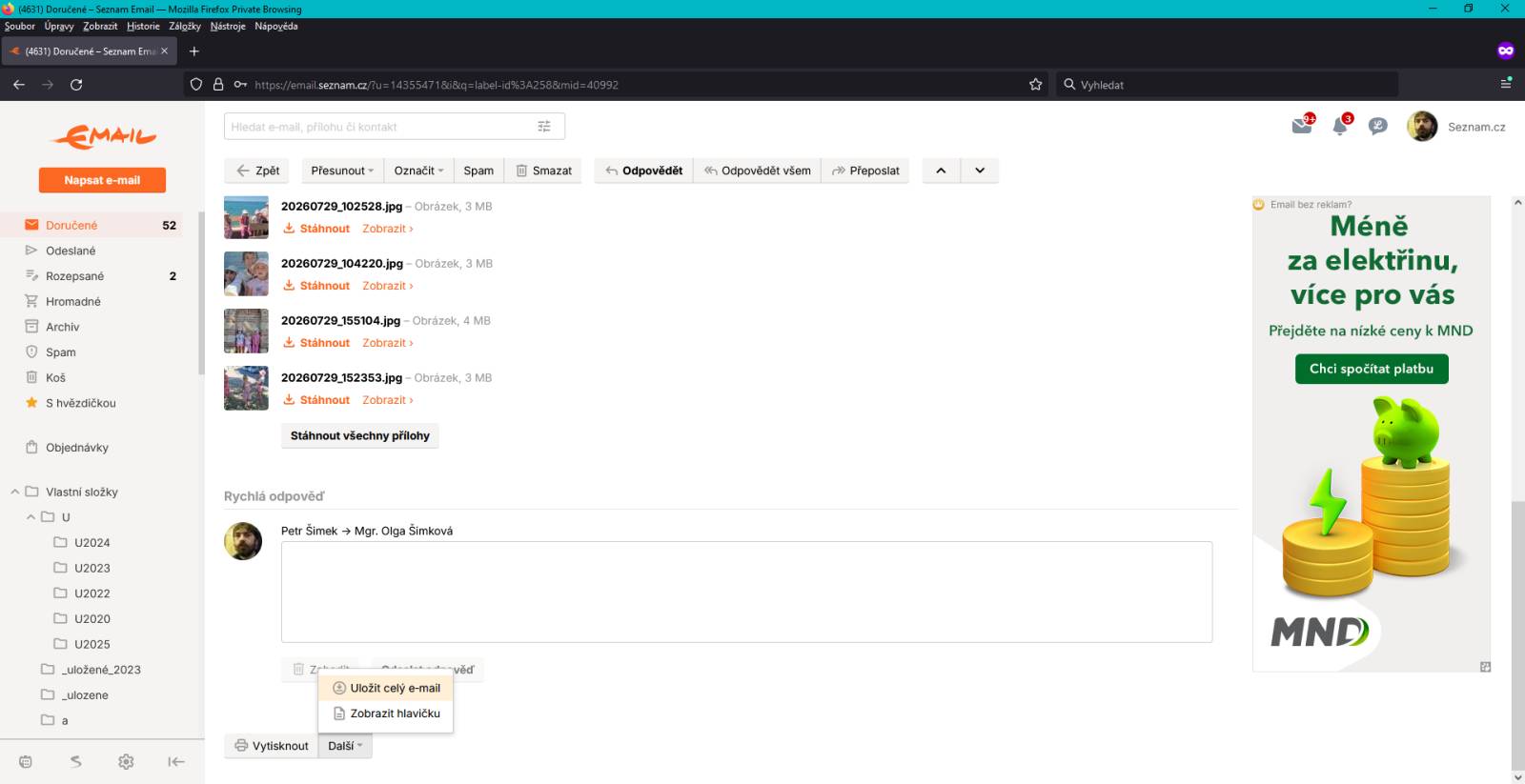The height and width of the screenshot is (784, 1525).
Task: Mark message as Spam
Action: (x=478, y=171)
